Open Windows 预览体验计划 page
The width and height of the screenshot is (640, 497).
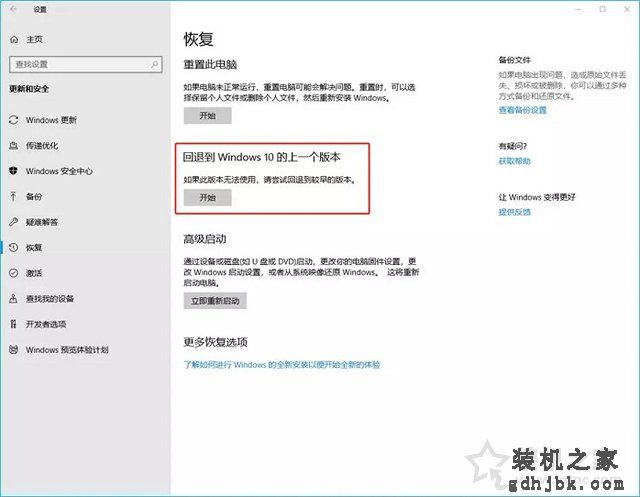pyautogui.click(x=67, y=350)
